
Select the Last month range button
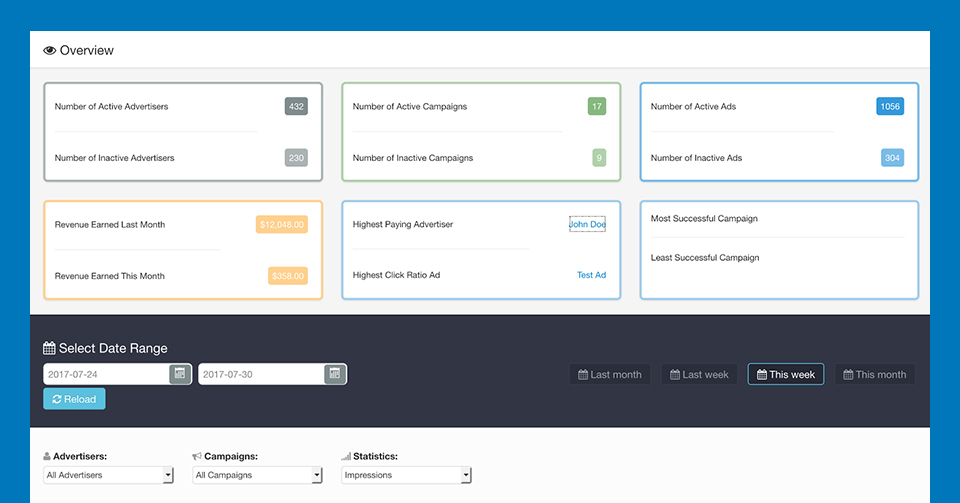(x=610, y=374)
